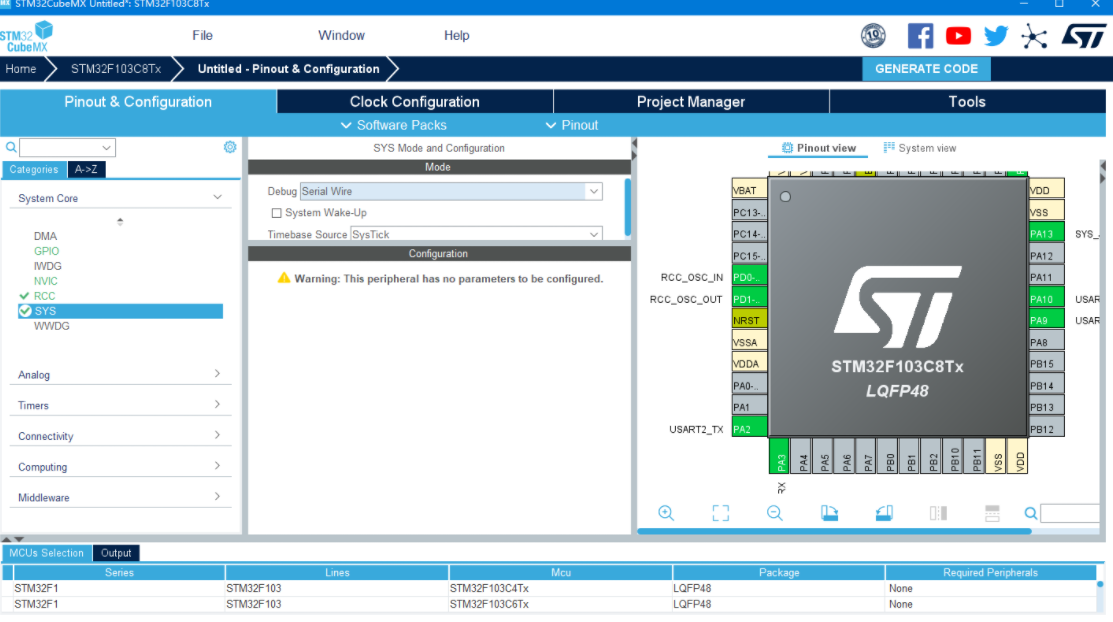Click the split view icon below chip
The image size is (1113, 622).
(x=938, y=513)
